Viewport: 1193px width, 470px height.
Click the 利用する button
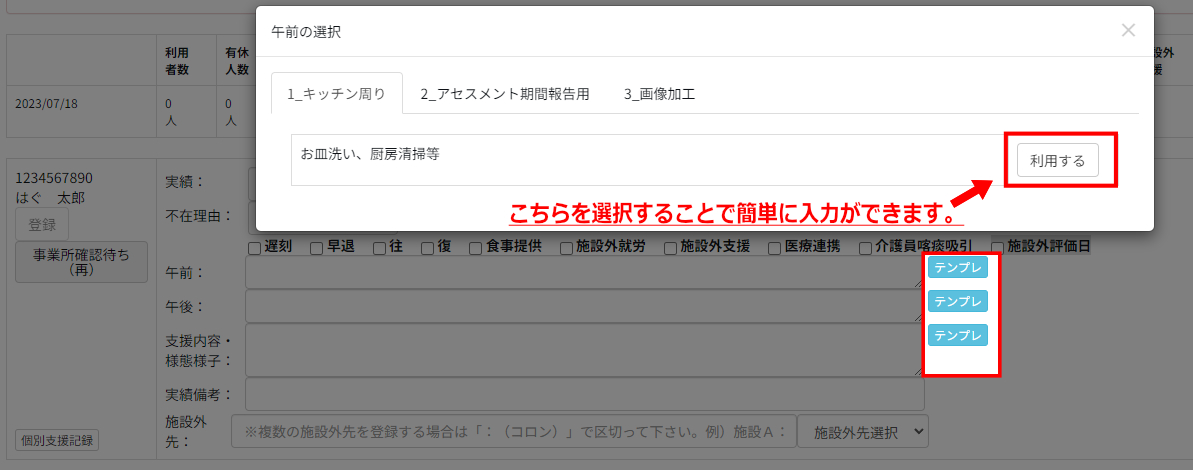1057,160
